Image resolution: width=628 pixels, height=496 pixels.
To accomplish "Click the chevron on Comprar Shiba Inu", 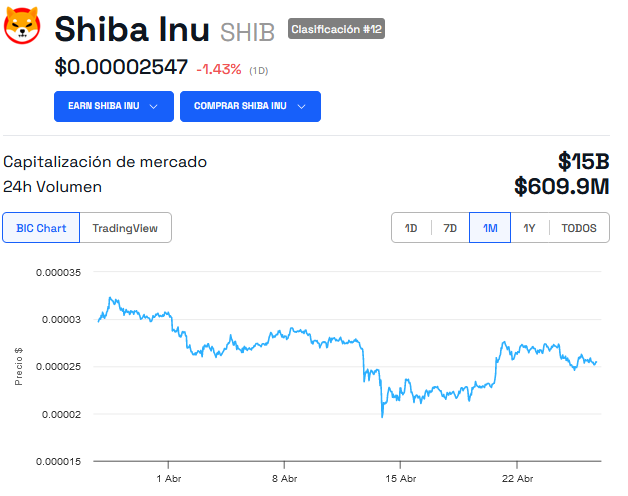I will click(x=302, y=107).
